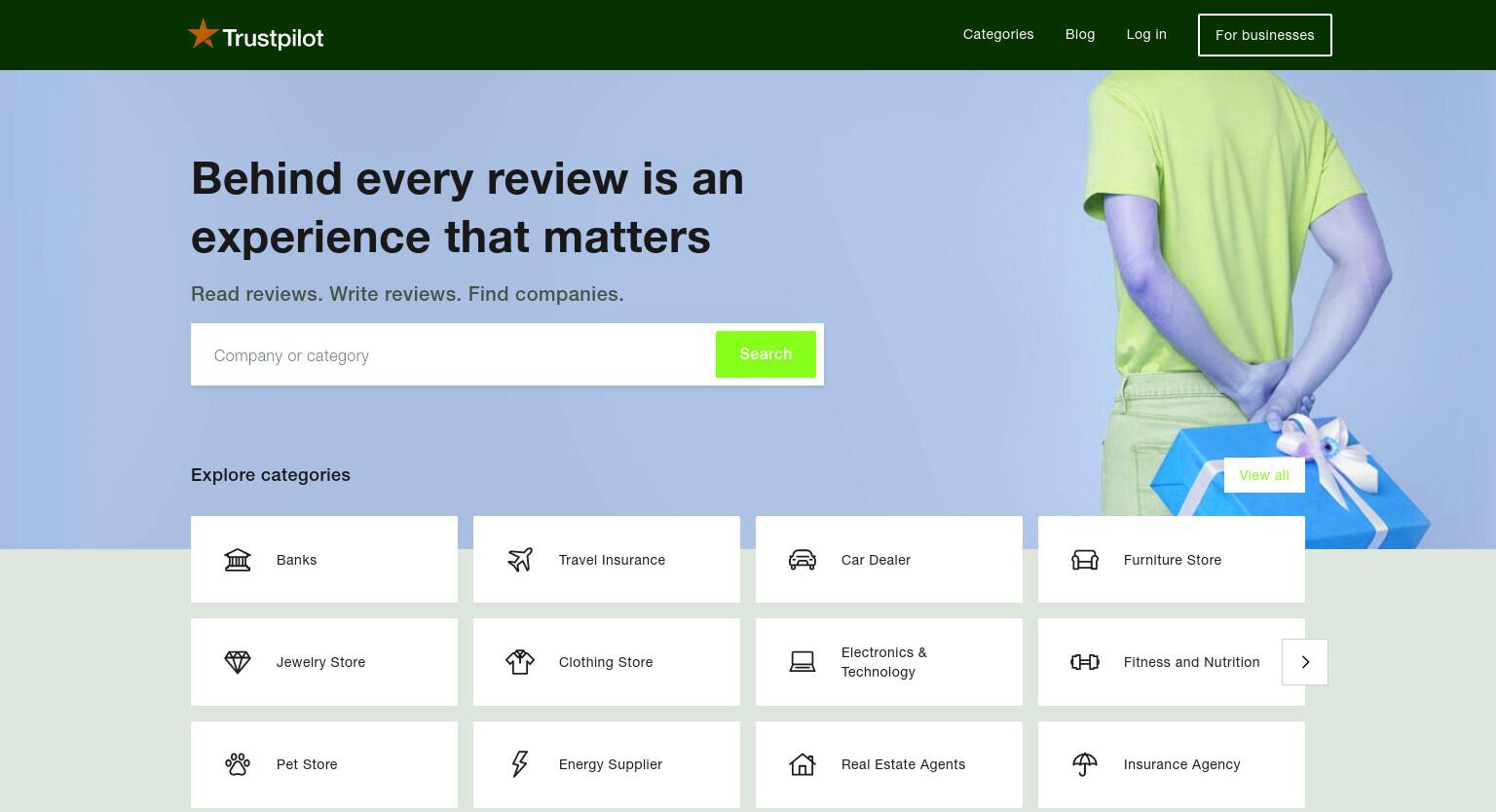Image resolution: width=1496 pixels, height=812 pixels.
Task: Click the Trustpilot star logo
Action: (203, 34)
